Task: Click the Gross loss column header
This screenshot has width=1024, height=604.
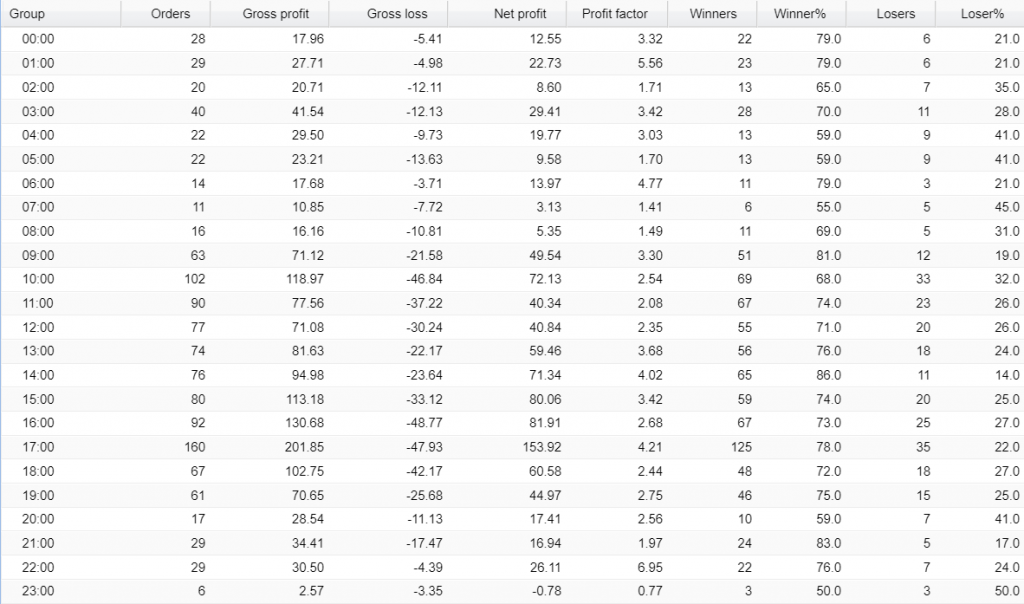Action: click(397, 14)
